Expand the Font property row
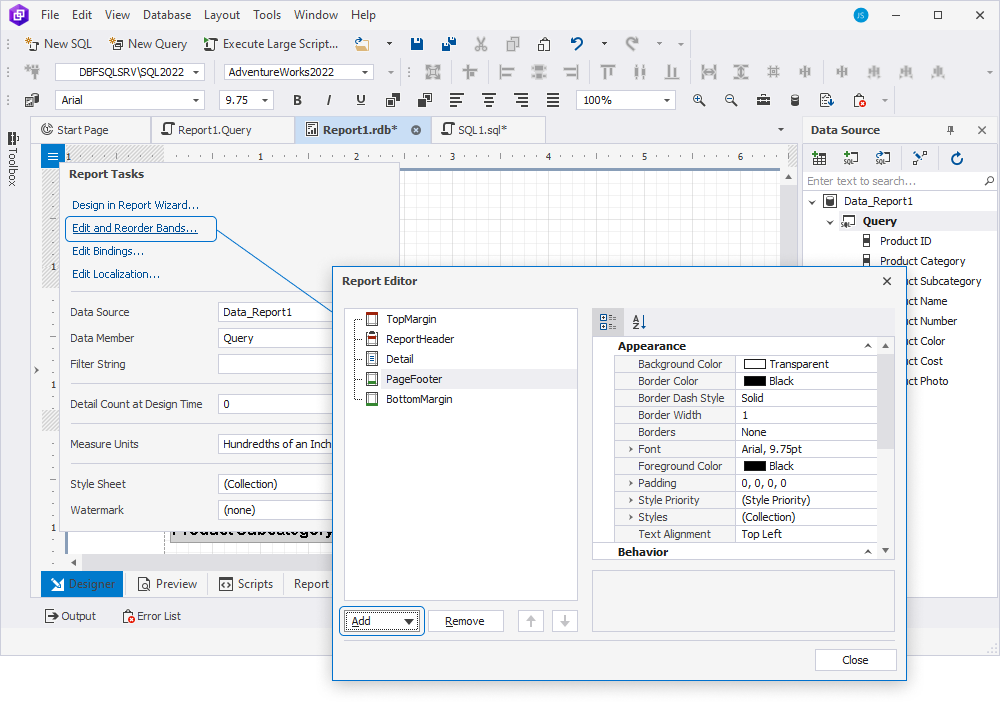 point(631,450)
